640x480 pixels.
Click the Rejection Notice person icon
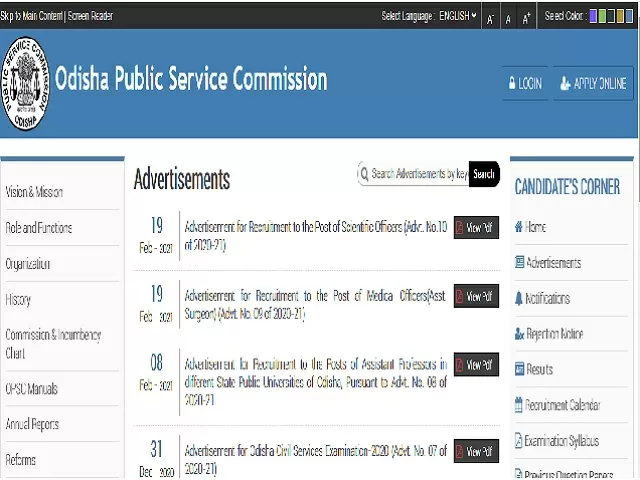pyautogui.click(x=519, y=334)
